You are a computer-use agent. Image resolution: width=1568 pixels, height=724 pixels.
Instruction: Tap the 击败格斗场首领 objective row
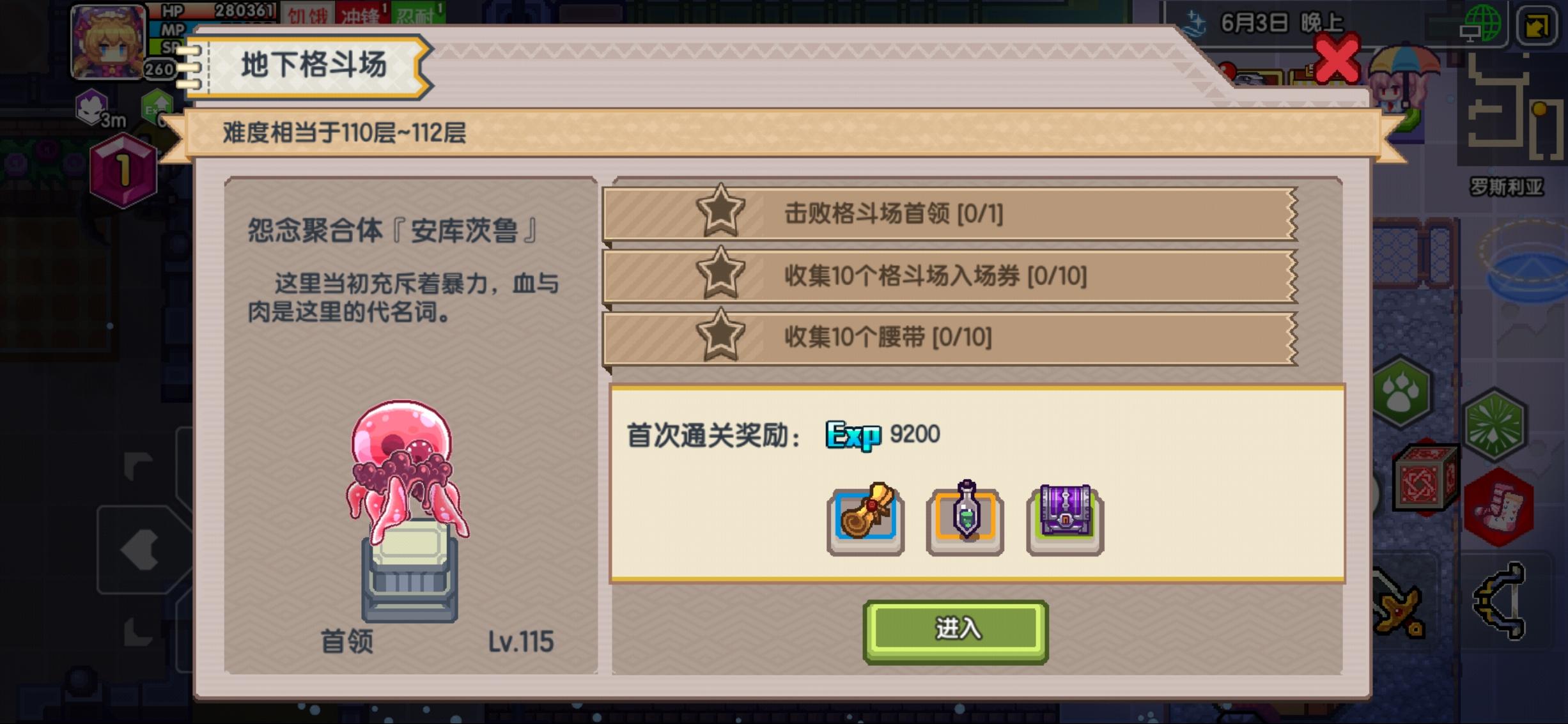click(x=950, y=213)
